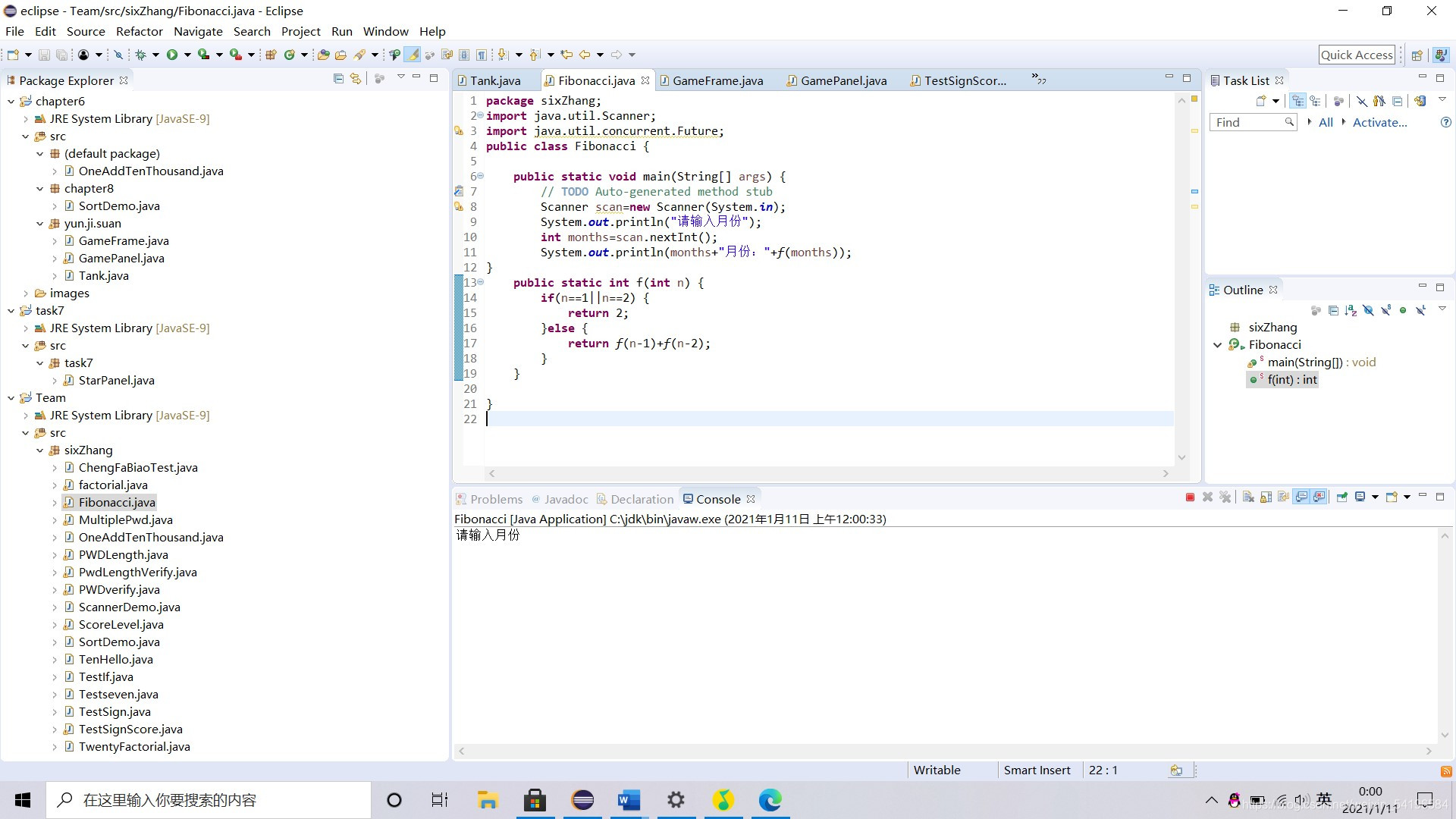Toggle Scroll Lock in Console
Screen dimensions: 1456x819
(1266, 497)
